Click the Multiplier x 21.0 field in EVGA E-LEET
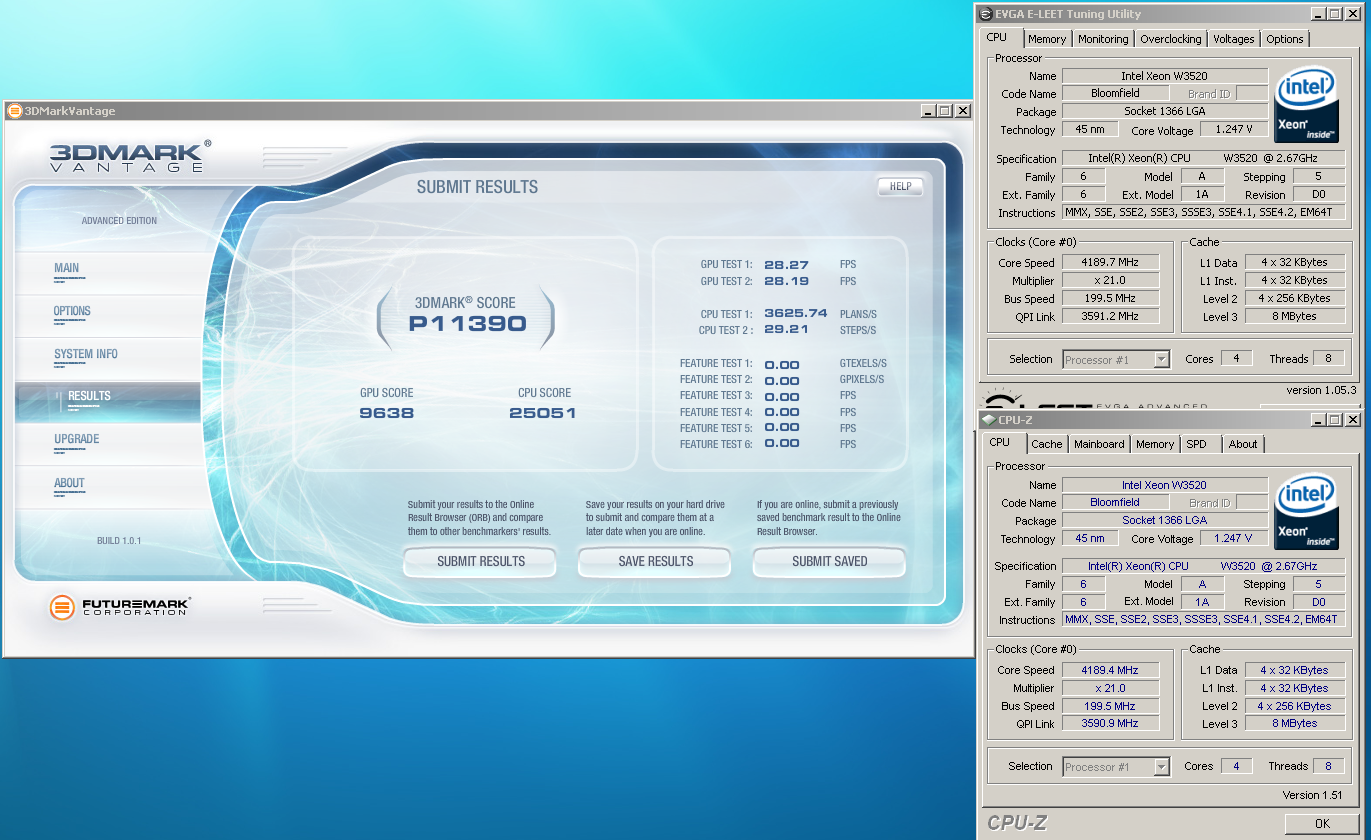 (1111, 281)
